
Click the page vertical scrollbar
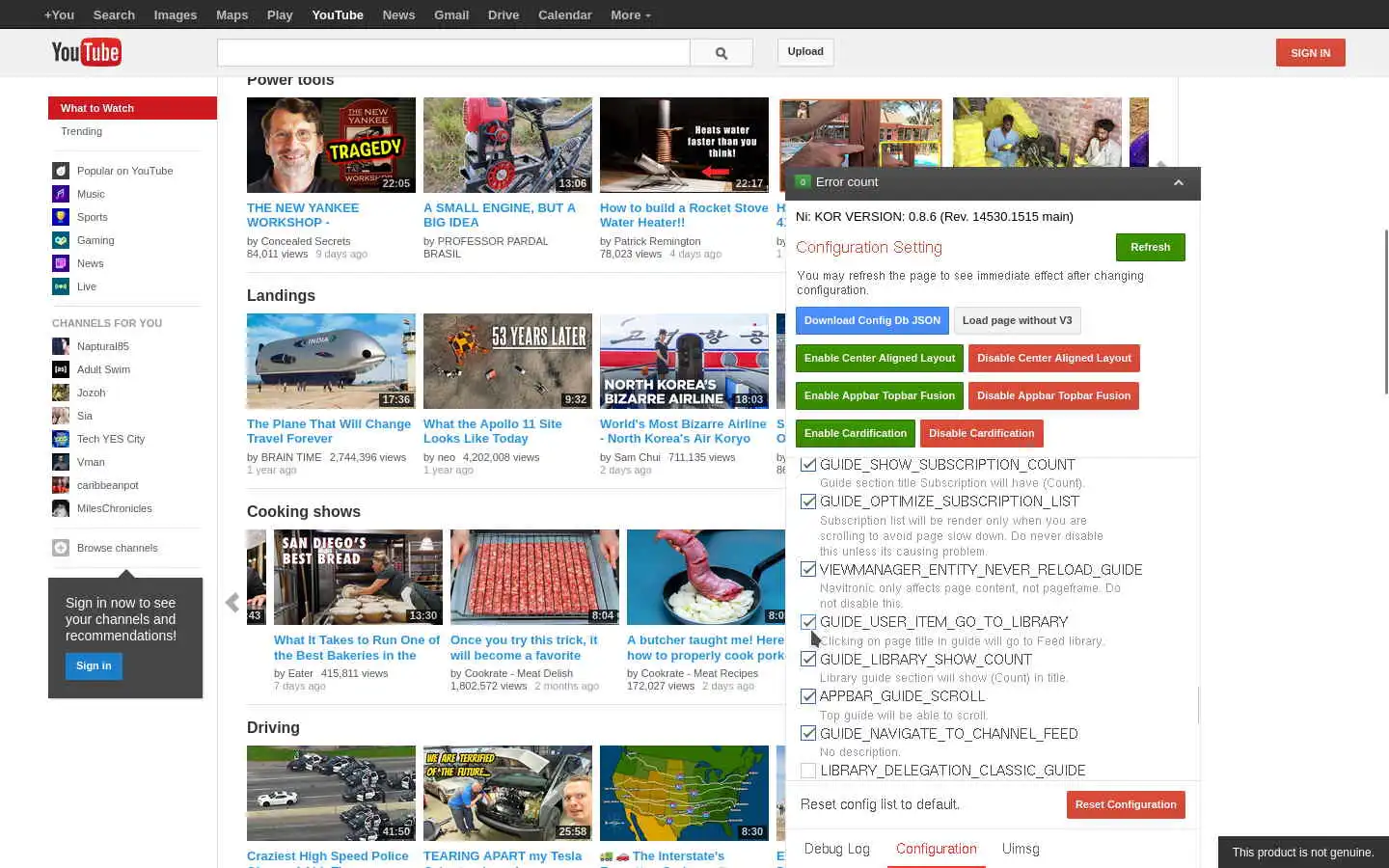tap(1386, 312)
